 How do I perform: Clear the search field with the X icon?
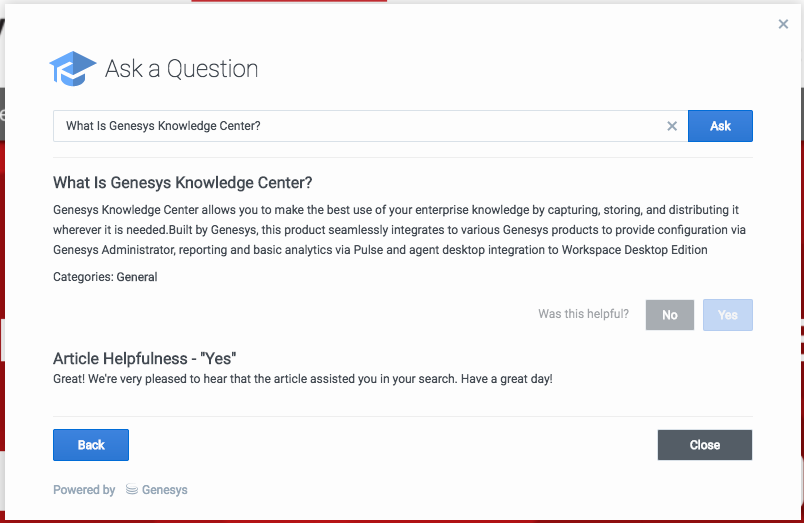click(x=672, y=126)
